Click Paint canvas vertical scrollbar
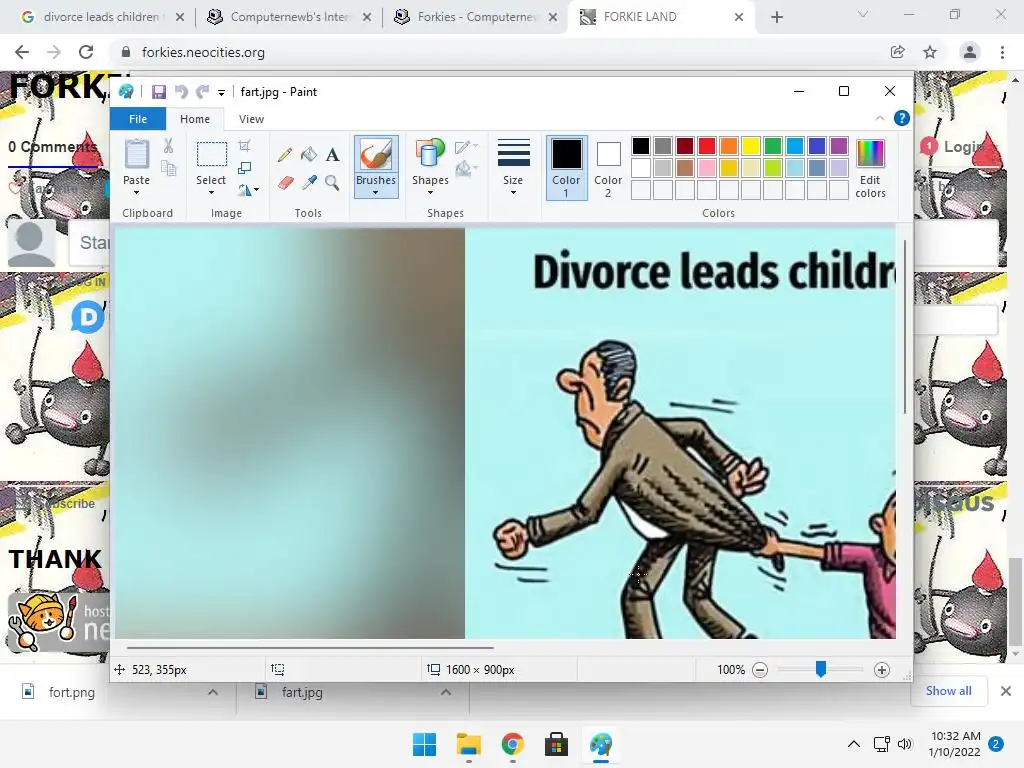The width and height of the screenshot is (1024, 768). pyautogui.click(x=904, y=327)
